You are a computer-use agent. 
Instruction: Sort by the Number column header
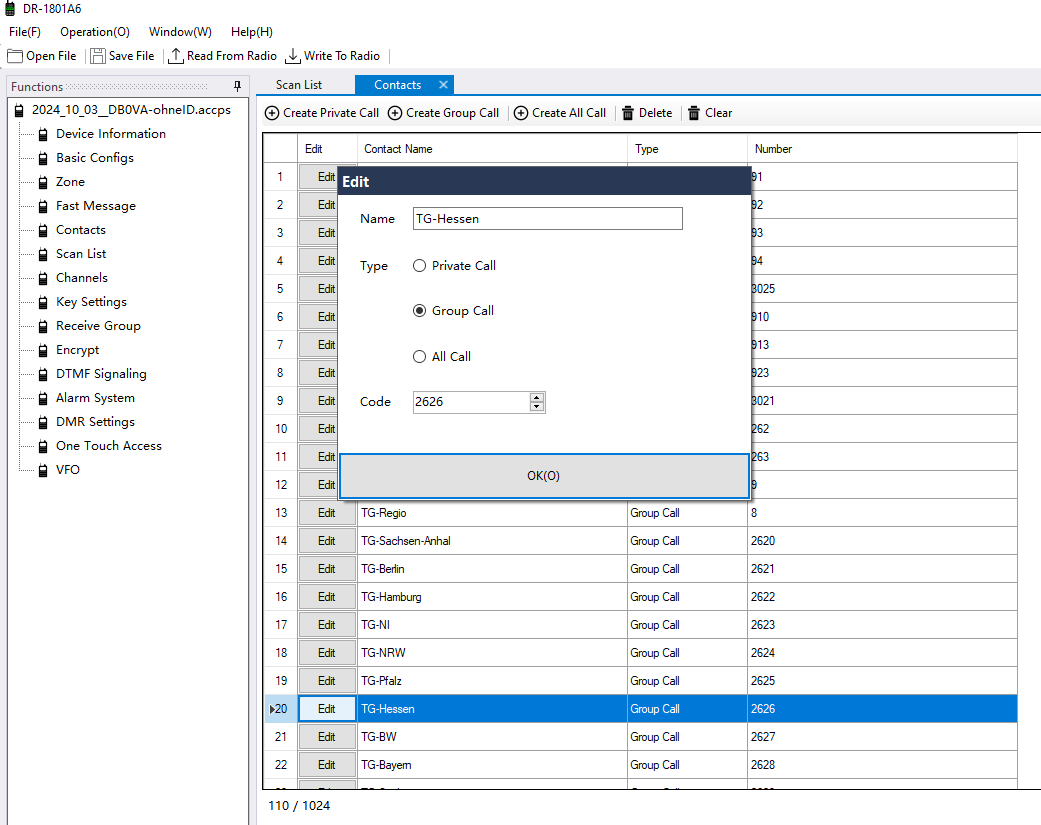click(x=882, y=149)
